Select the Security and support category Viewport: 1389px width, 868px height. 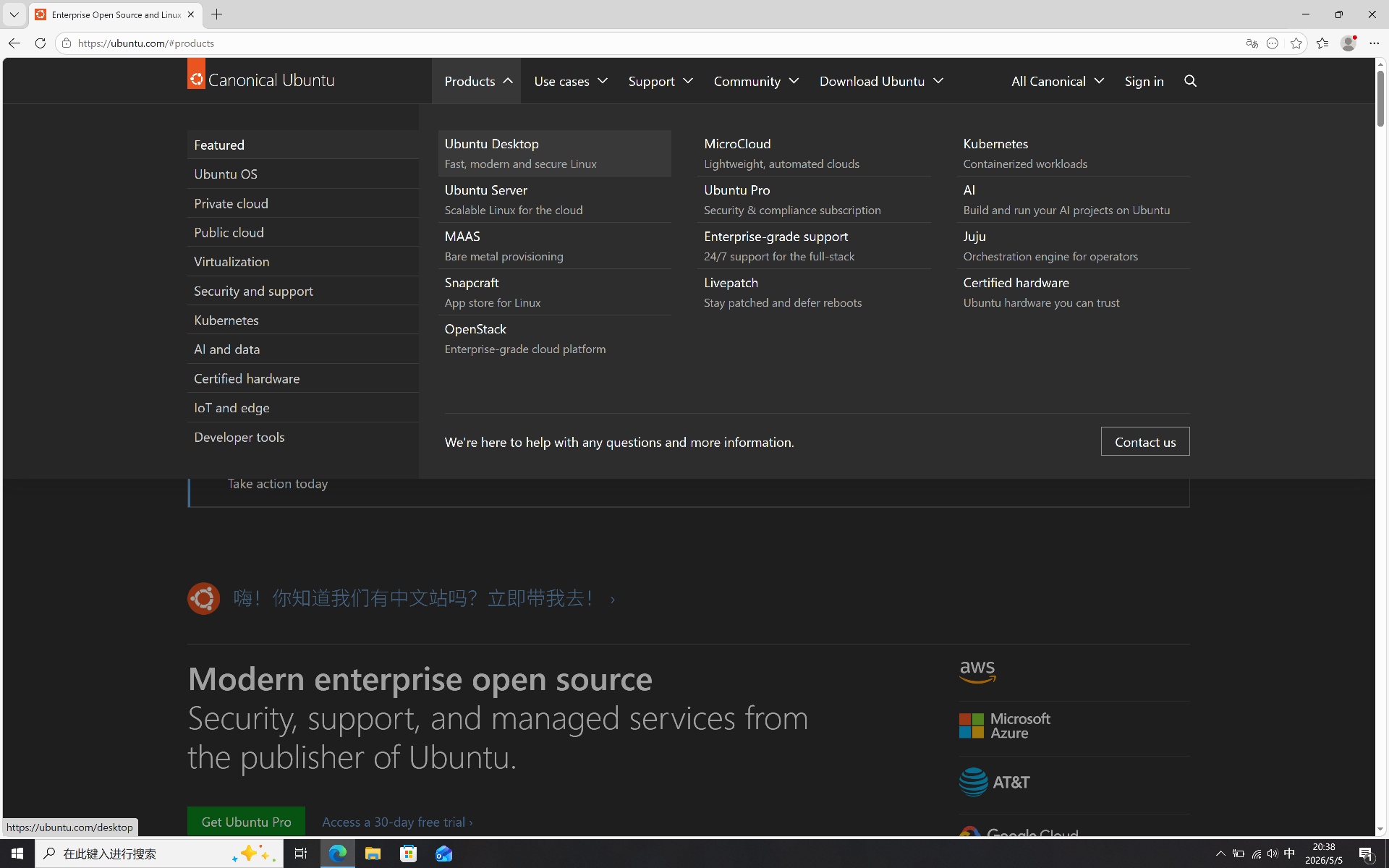pyautogui.click(x=303, y=291)
